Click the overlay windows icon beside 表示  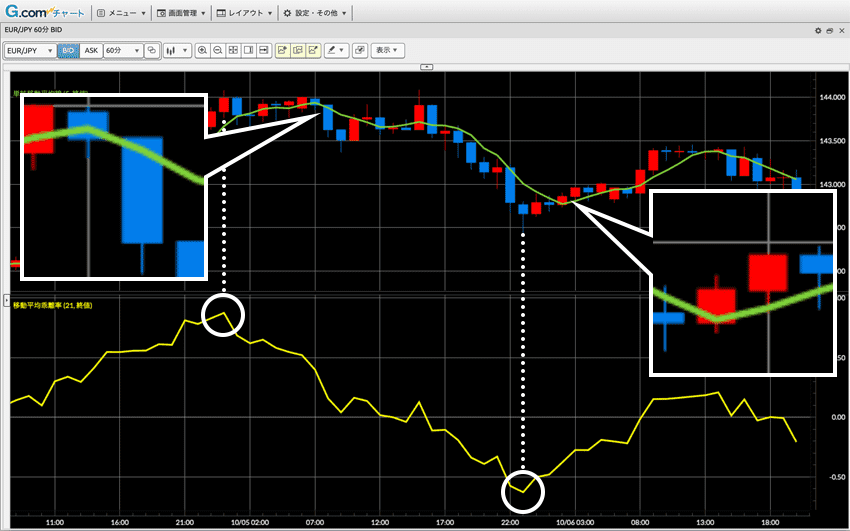pos(359,50)
